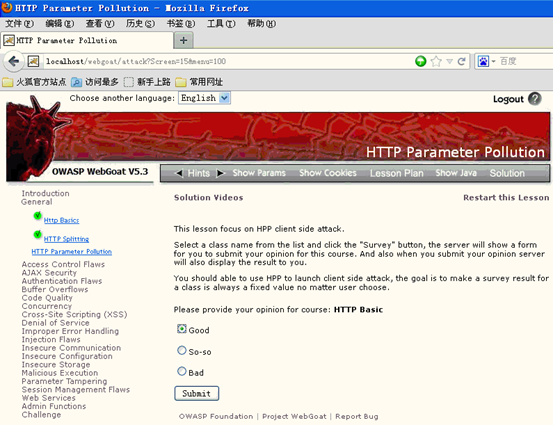This screenshot has height=425, width=553.
Task: Reload the page with the refresh icon
Action: tap(461, 61)
